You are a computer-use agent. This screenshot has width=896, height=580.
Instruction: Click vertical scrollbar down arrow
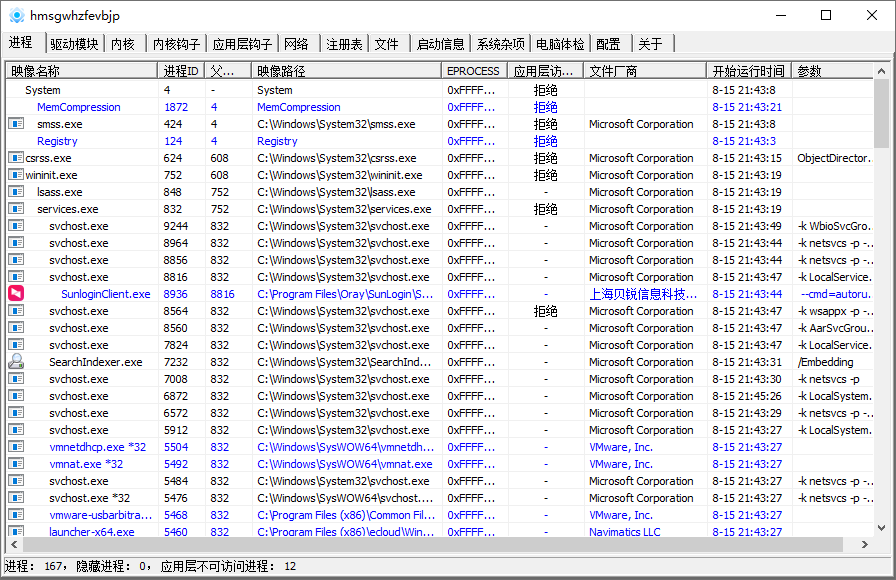pos(881,528)
